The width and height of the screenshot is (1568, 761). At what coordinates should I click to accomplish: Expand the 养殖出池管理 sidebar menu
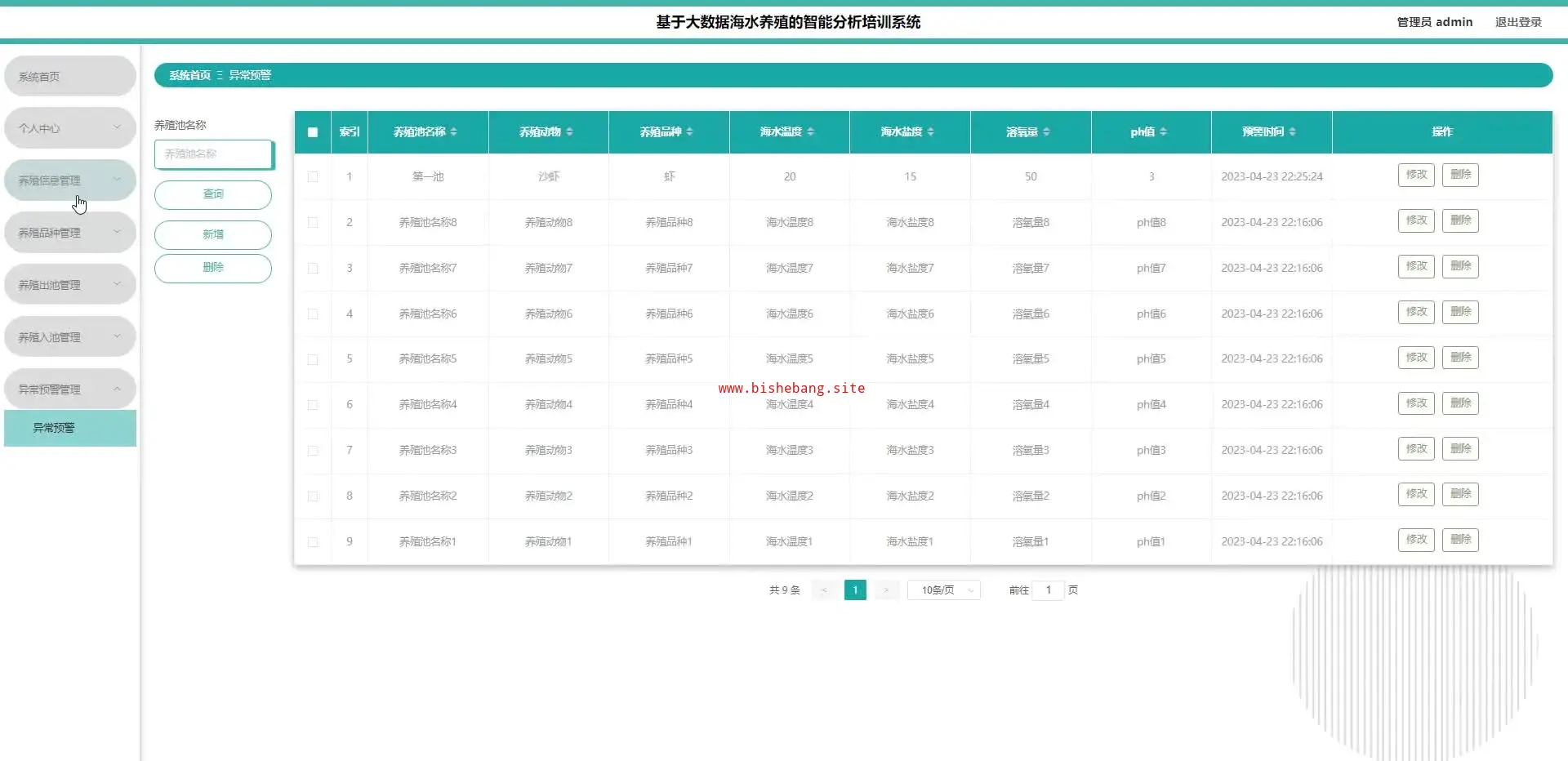(x=70, y=285)
